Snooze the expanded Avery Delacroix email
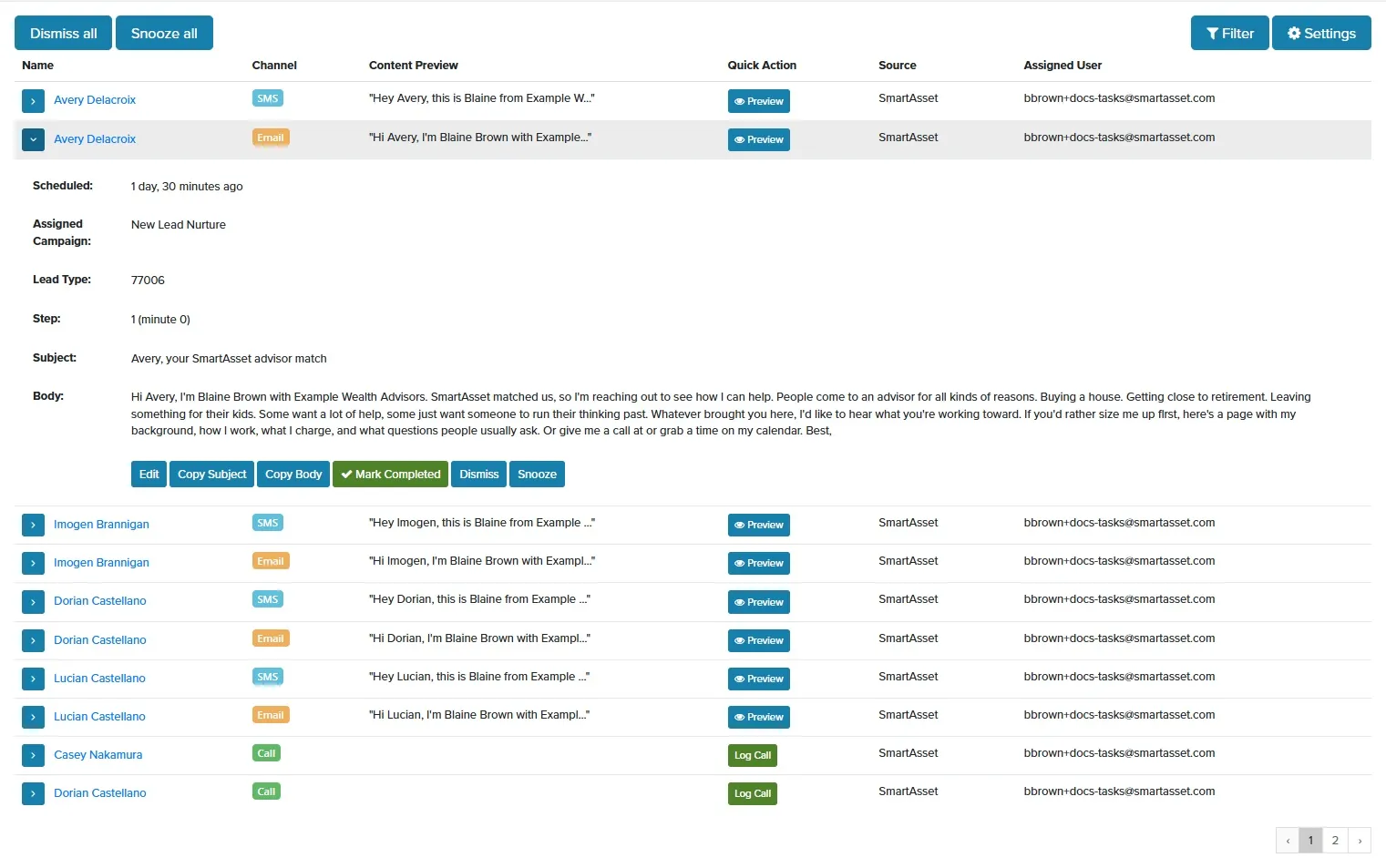The height and width of the screenshot is (868, 1386). point(537,475)
